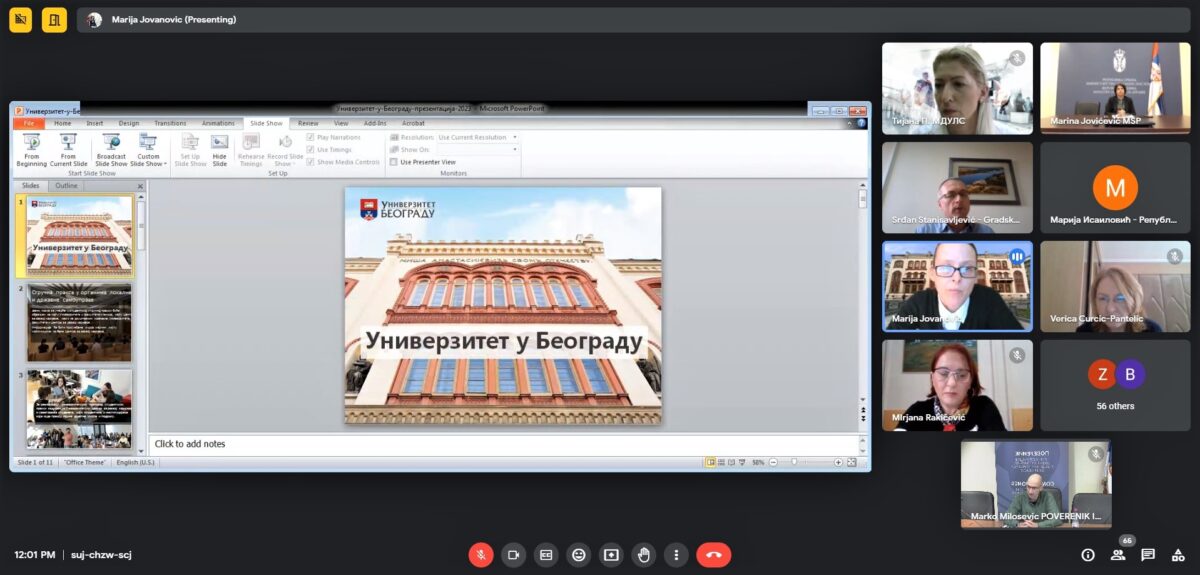Start slide show From Beginning
This screenshot has width=1200, height=575.
click(31, 150)
